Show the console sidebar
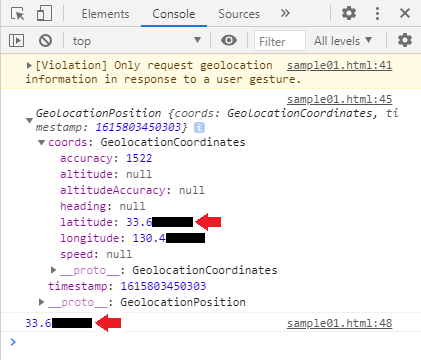Screen dimensions: 421x360 16,41
